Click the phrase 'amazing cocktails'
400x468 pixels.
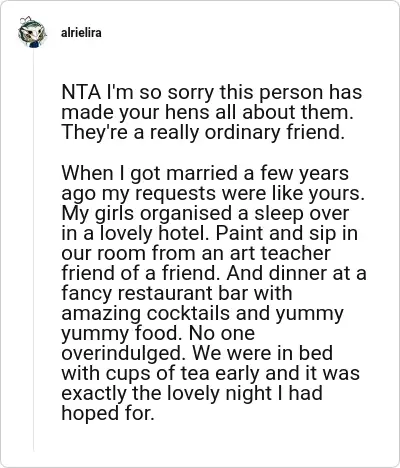pyautogui.click(x=145, y=313)
